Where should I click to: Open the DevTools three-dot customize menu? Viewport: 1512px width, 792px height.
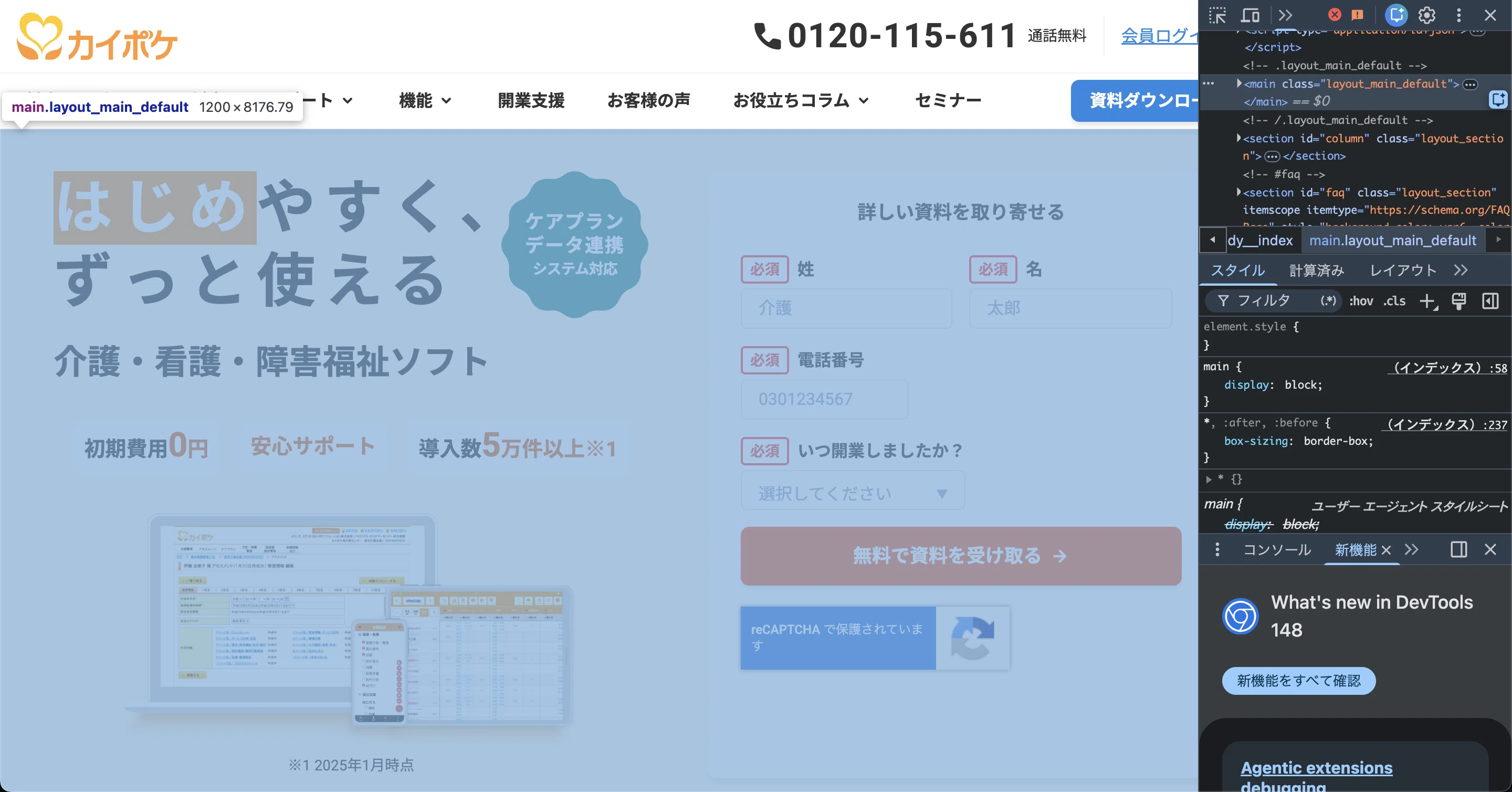pos(1458,15)
